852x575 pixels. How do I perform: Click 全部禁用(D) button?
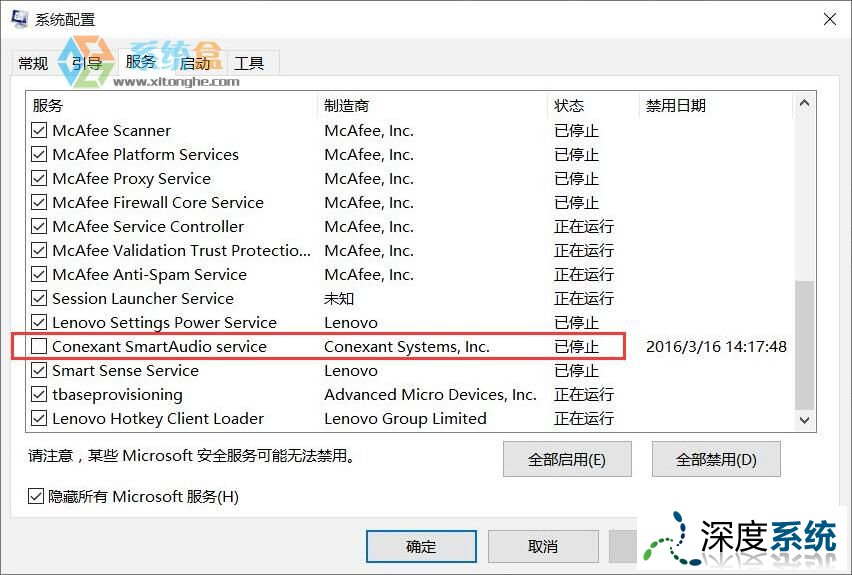point(716,459)
